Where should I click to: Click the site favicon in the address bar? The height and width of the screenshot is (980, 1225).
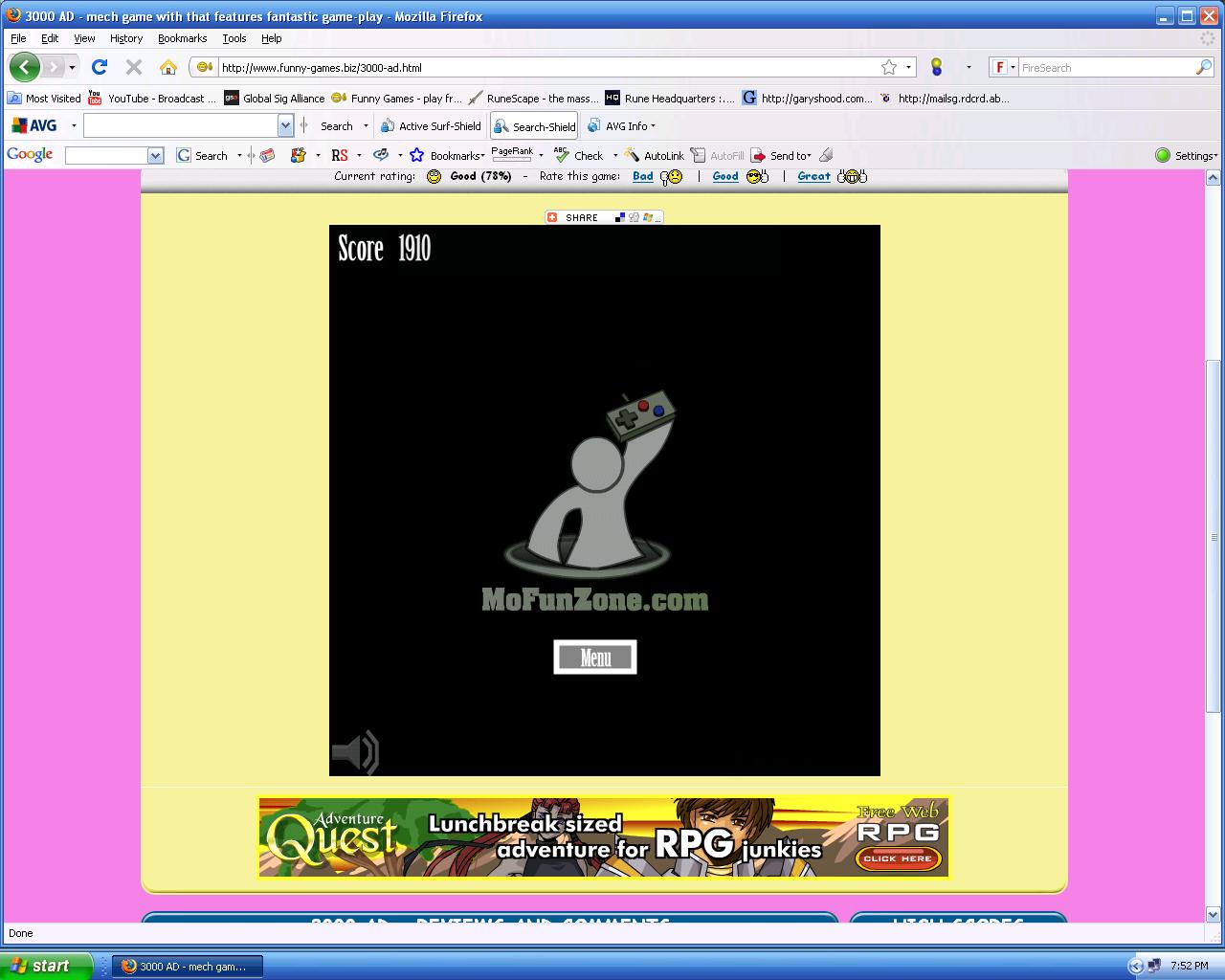tap(204, 67)
